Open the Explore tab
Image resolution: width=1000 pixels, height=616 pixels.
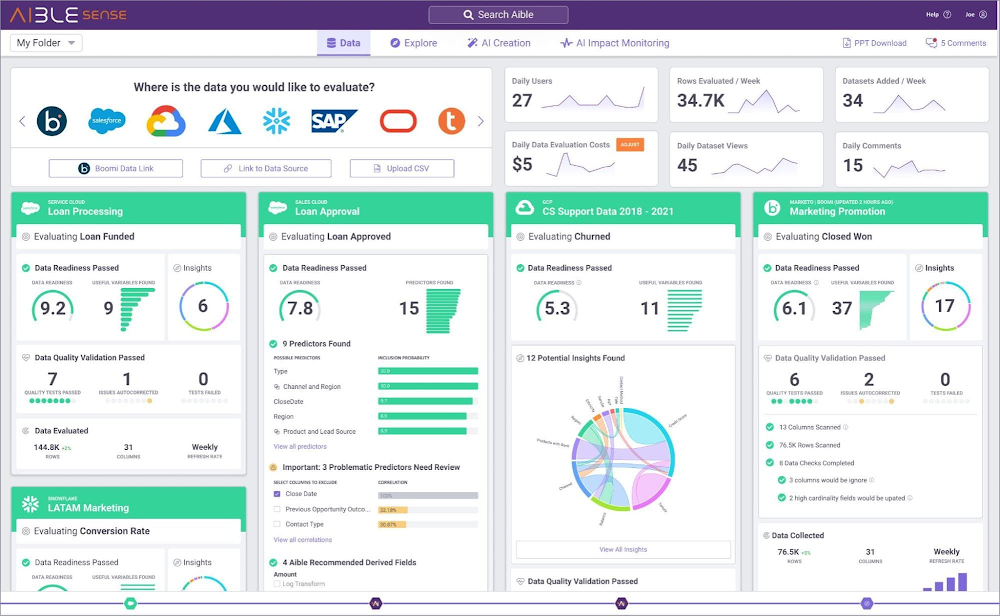(x=414, y=43)
